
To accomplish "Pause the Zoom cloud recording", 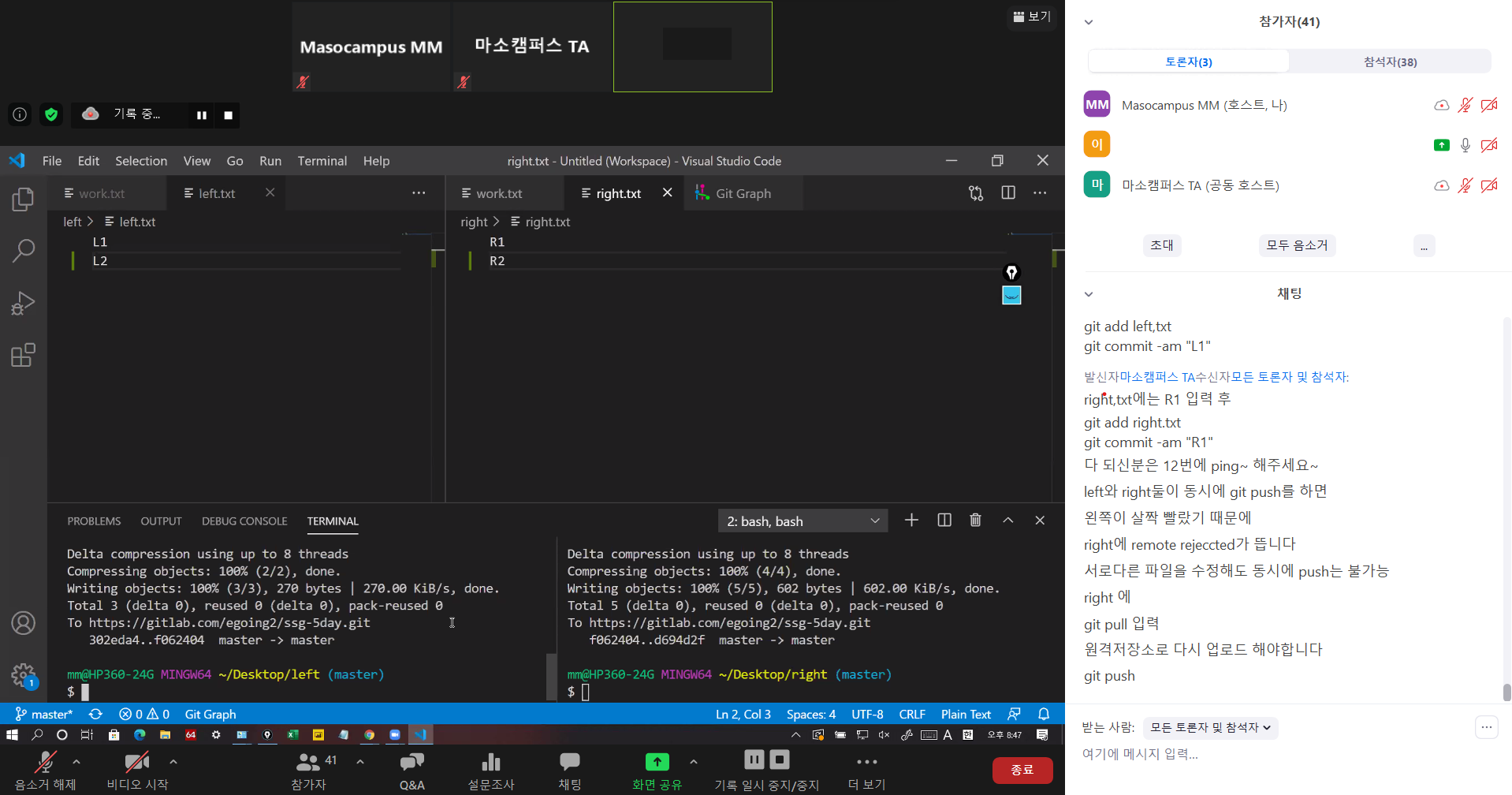I will click(x=202, y=115).
